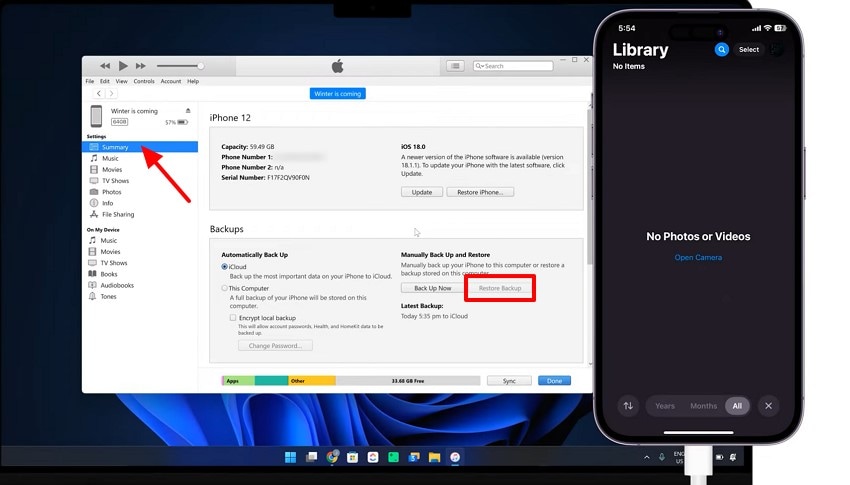Select Summary in the Settings sidebar
This screenshot has height=485, width=850.
140,147
